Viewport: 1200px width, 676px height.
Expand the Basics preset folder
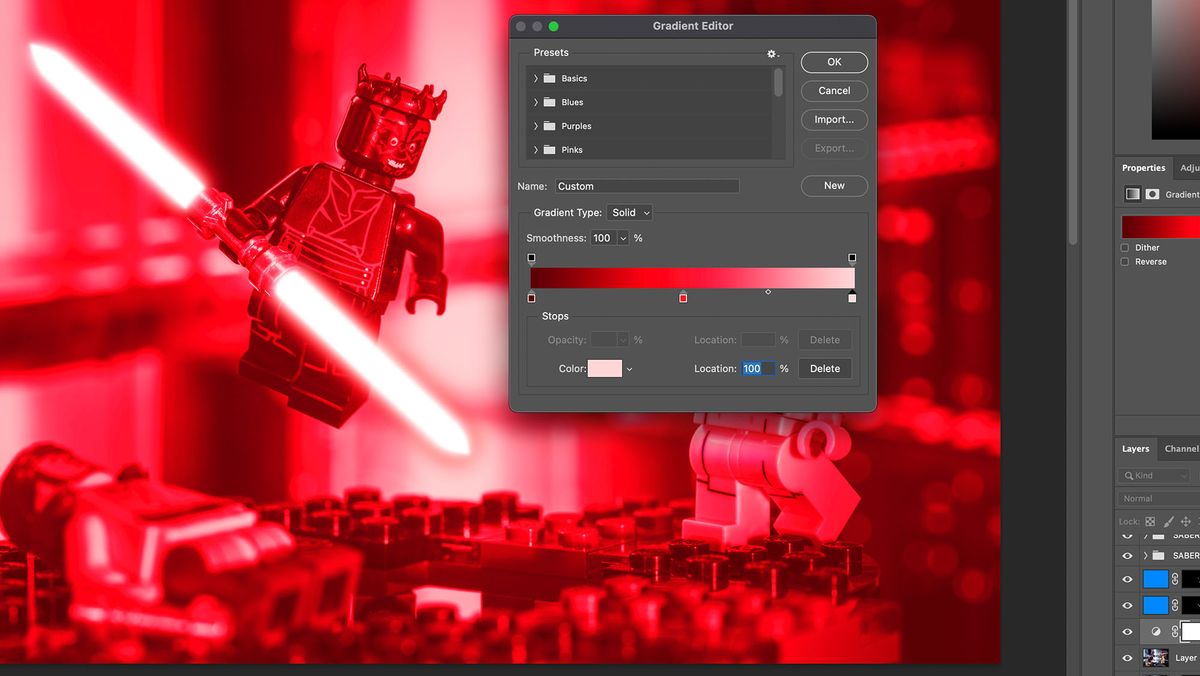pyautogui.click(x=536, y=78)
